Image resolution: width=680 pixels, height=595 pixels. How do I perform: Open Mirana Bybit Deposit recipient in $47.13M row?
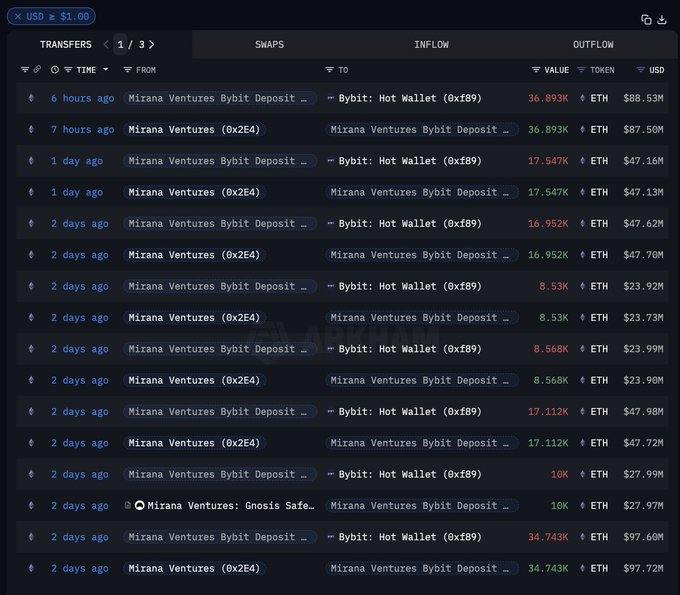[422, 192]
